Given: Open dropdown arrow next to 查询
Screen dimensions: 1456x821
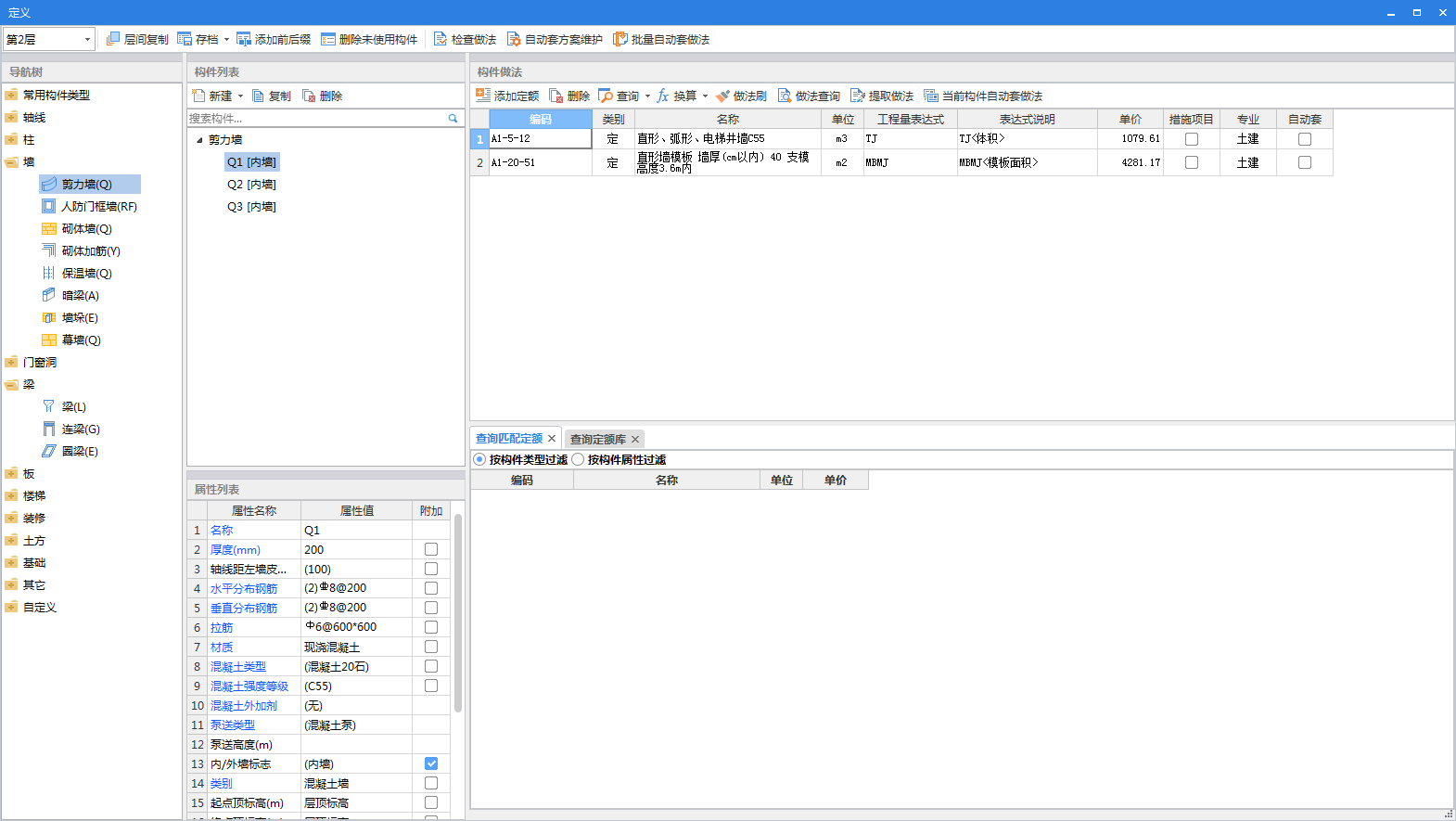Looking at the screenshot, I should pos(647,96).
